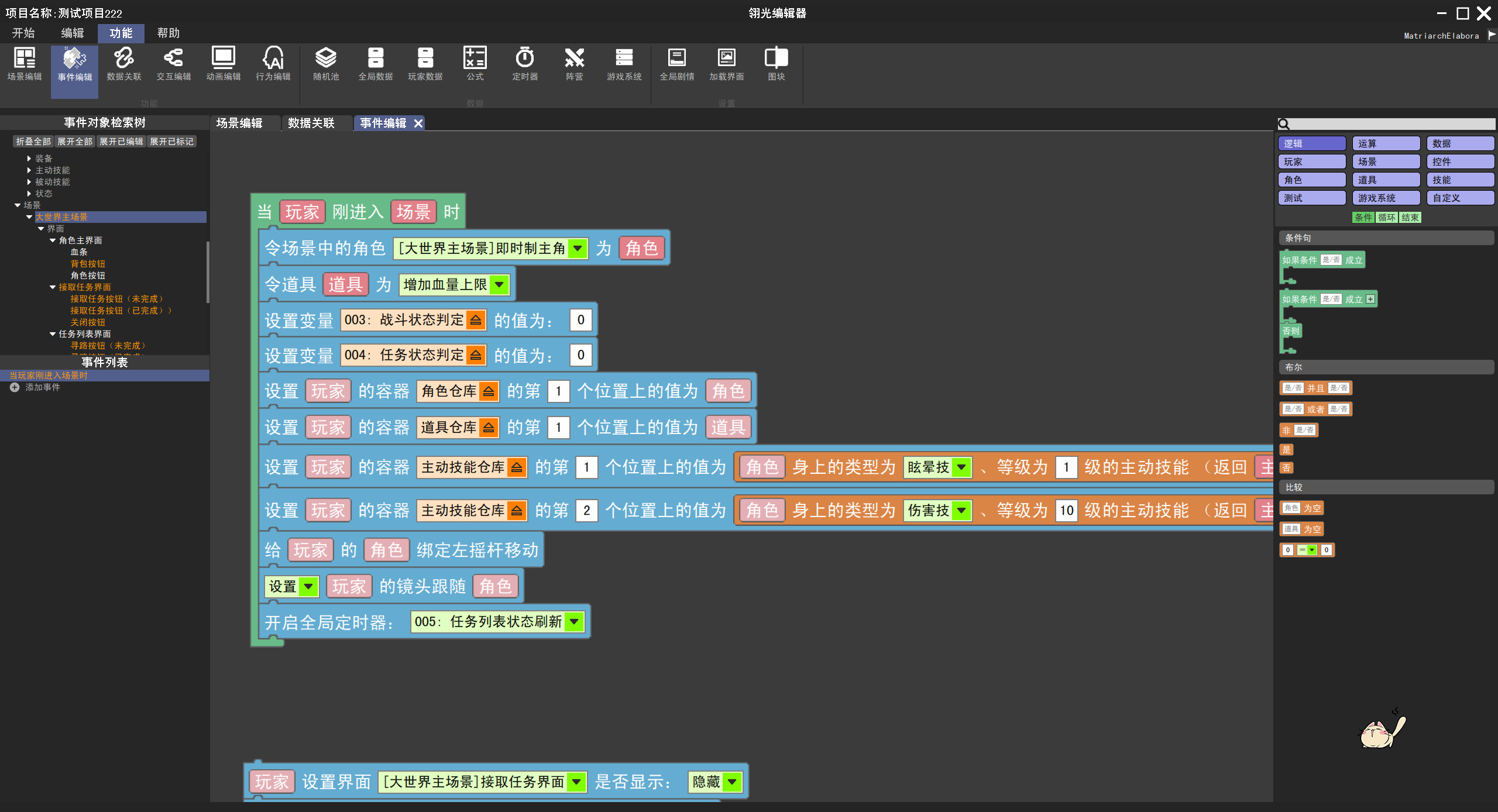Click 添加事件 in the event list
1498x812 pixels.
(x=44, y=387)
